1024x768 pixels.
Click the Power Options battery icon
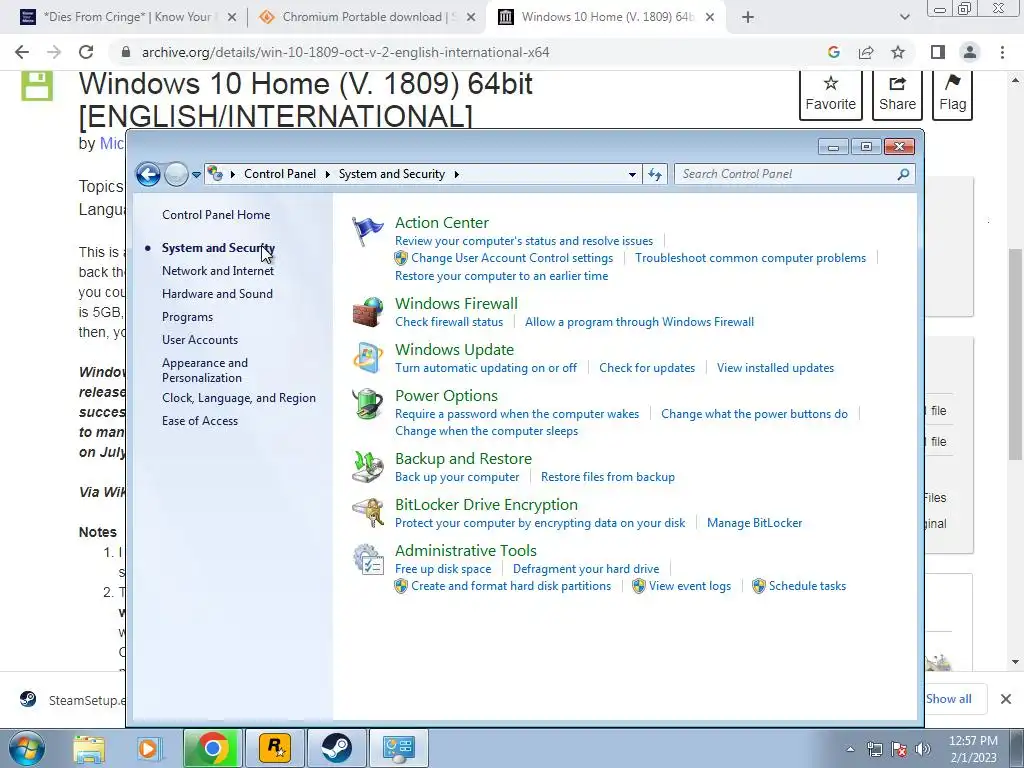tap(368, 404)
